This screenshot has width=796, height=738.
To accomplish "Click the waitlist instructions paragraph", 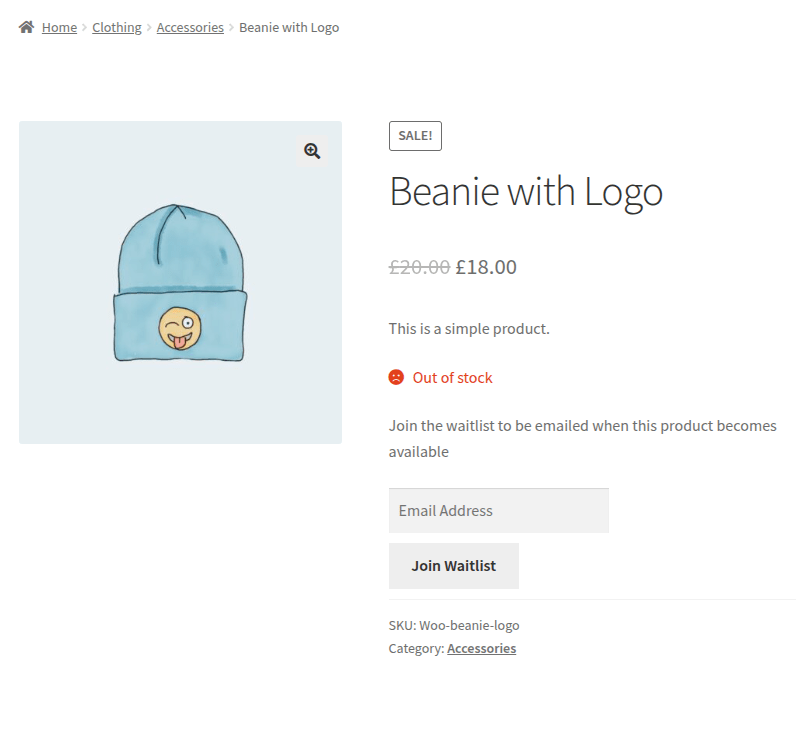I will tap(582, 438).
